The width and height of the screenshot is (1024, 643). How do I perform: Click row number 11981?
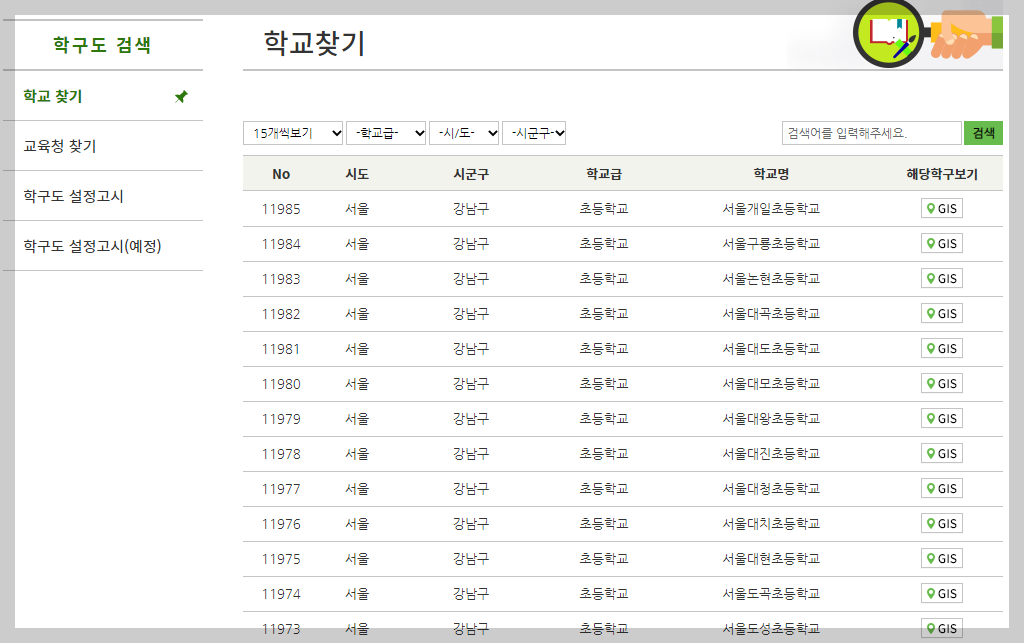(281, 349)
